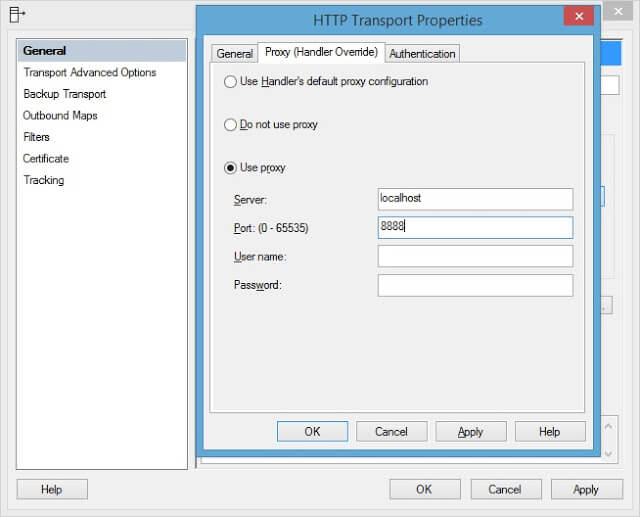Close the background parent window
640x517 pixels.
click(x=618, y=11)
